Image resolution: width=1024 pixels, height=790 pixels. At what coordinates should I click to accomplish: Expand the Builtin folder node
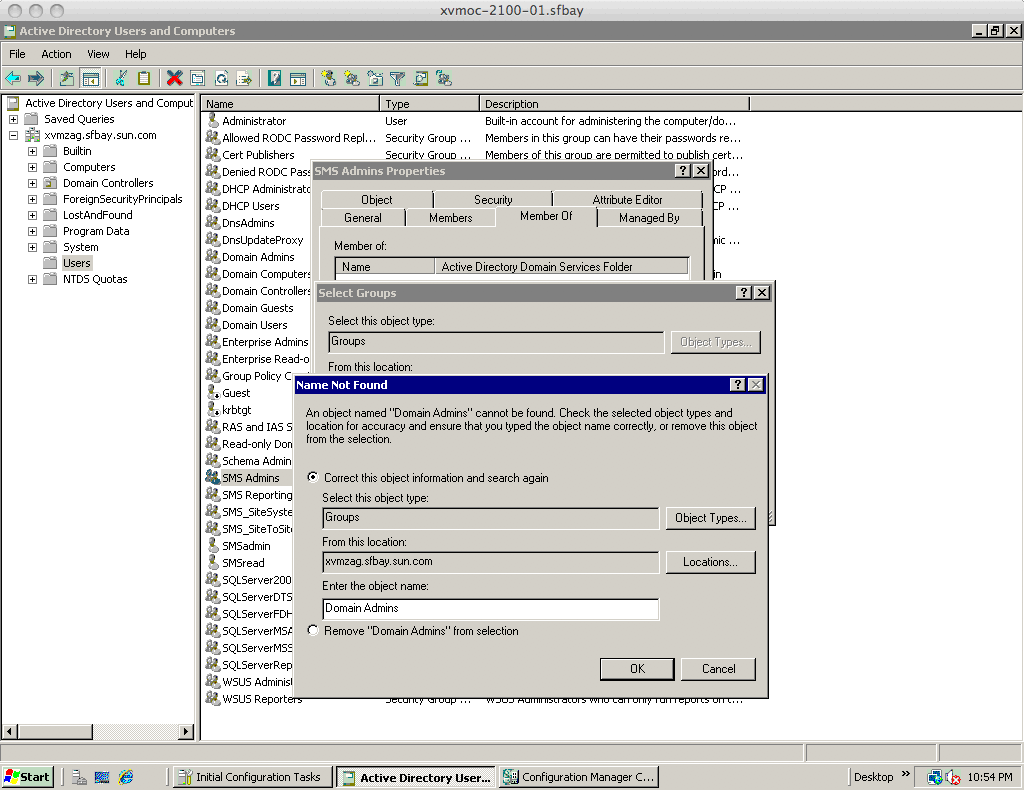32,151
